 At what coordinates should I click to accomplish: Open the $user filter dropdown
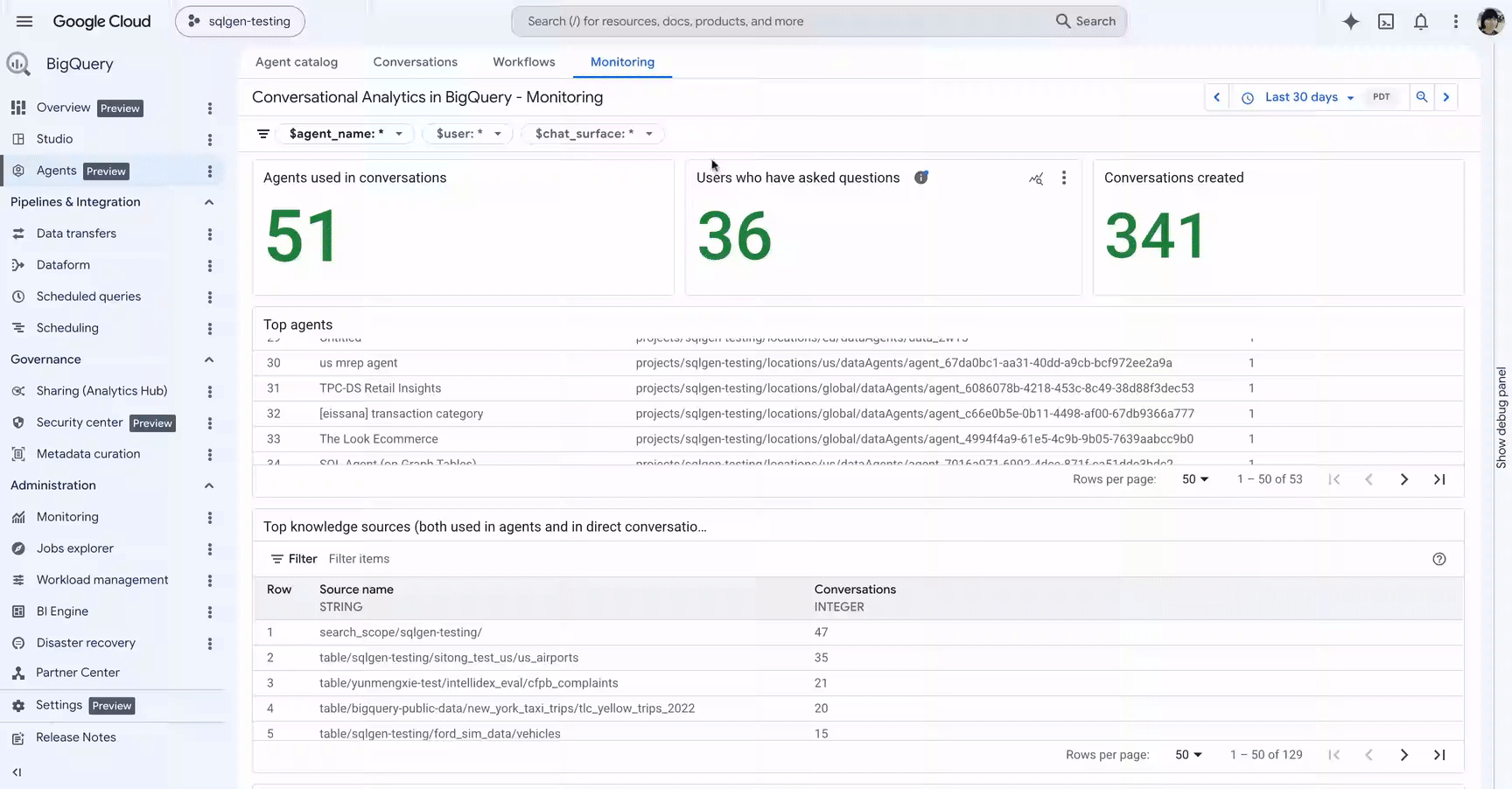[468, 134]
